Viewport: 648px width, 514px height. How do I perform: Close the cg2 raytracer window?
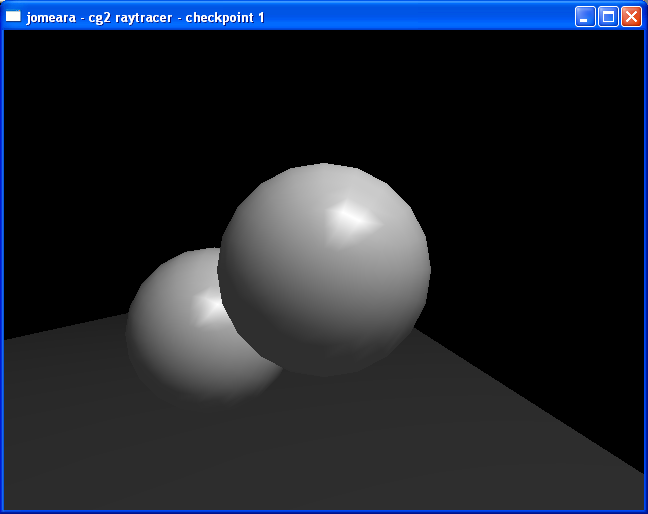[631, 17]
